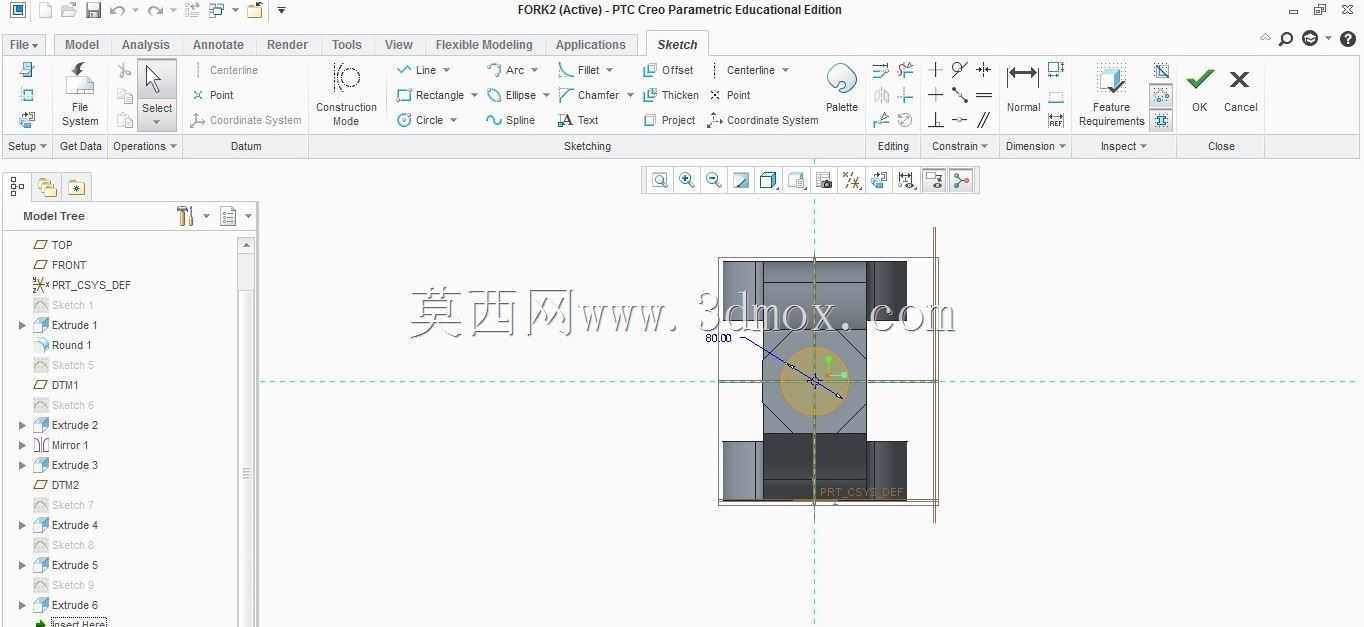Apply the Tangent constraint
Viewport: 1364px width, 627px height.
(959, 70)
